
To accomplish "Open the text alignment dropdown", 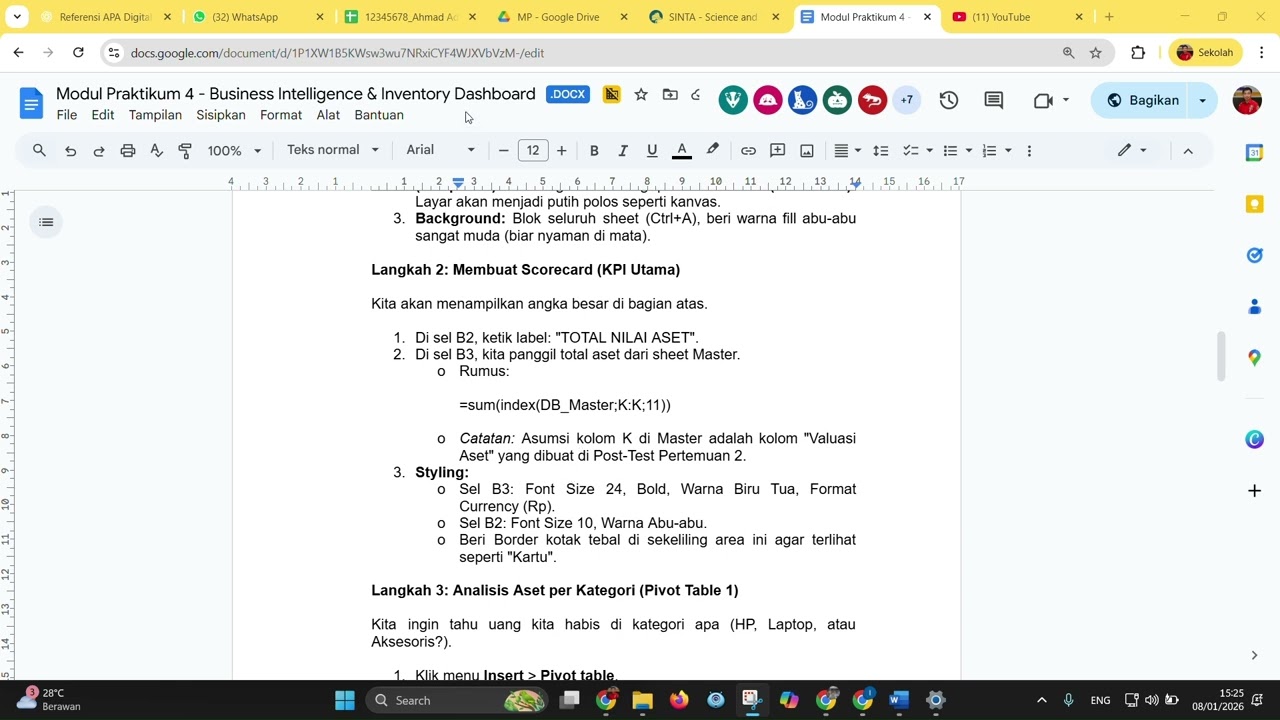I will 848,150.
